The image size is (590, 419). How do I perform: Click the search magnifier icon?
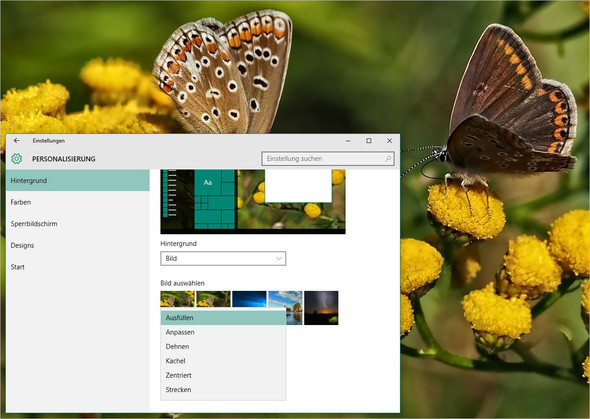388,159
